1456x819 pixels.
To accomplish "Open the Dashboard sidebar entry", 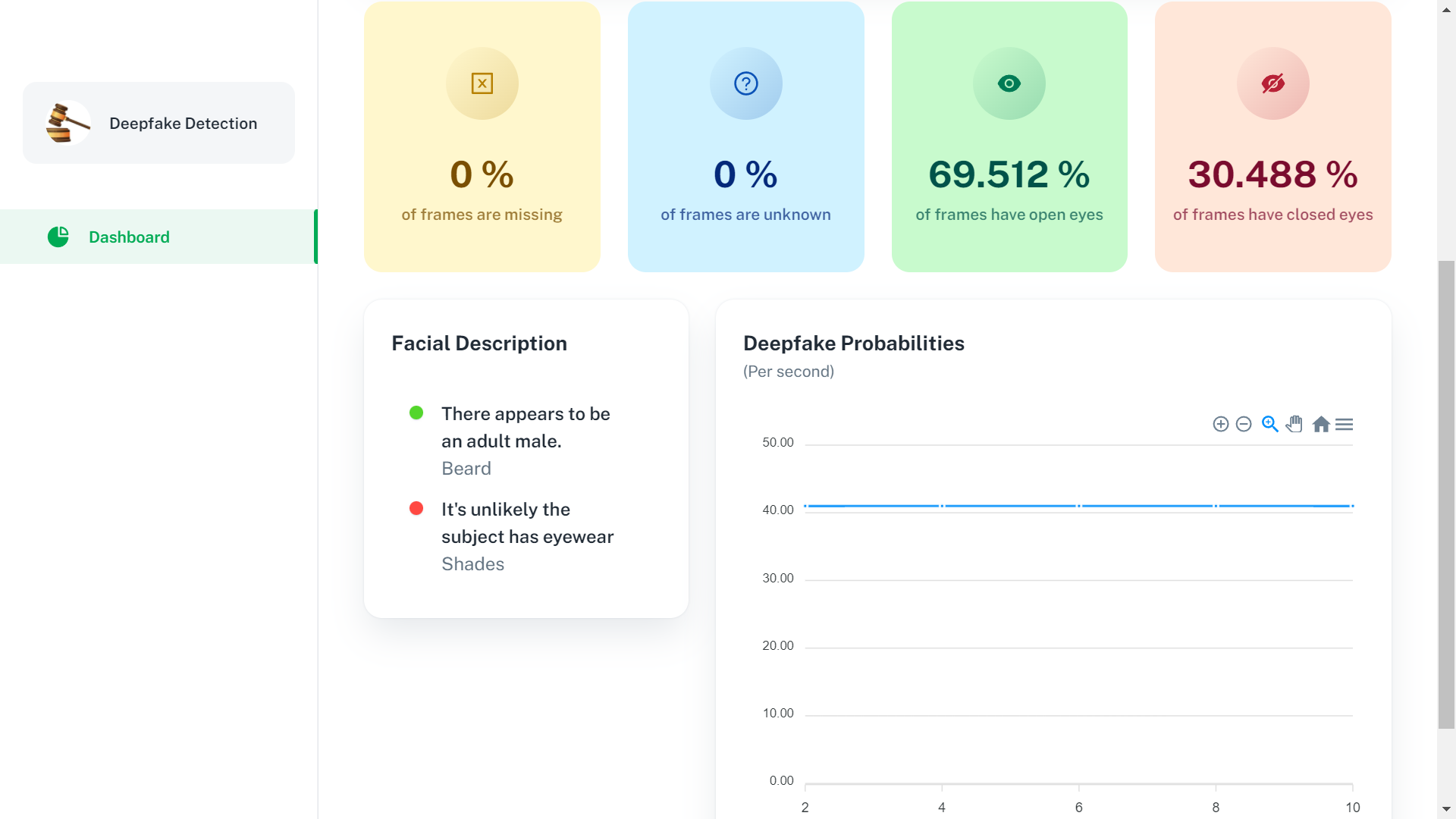I will coord(129,237).
